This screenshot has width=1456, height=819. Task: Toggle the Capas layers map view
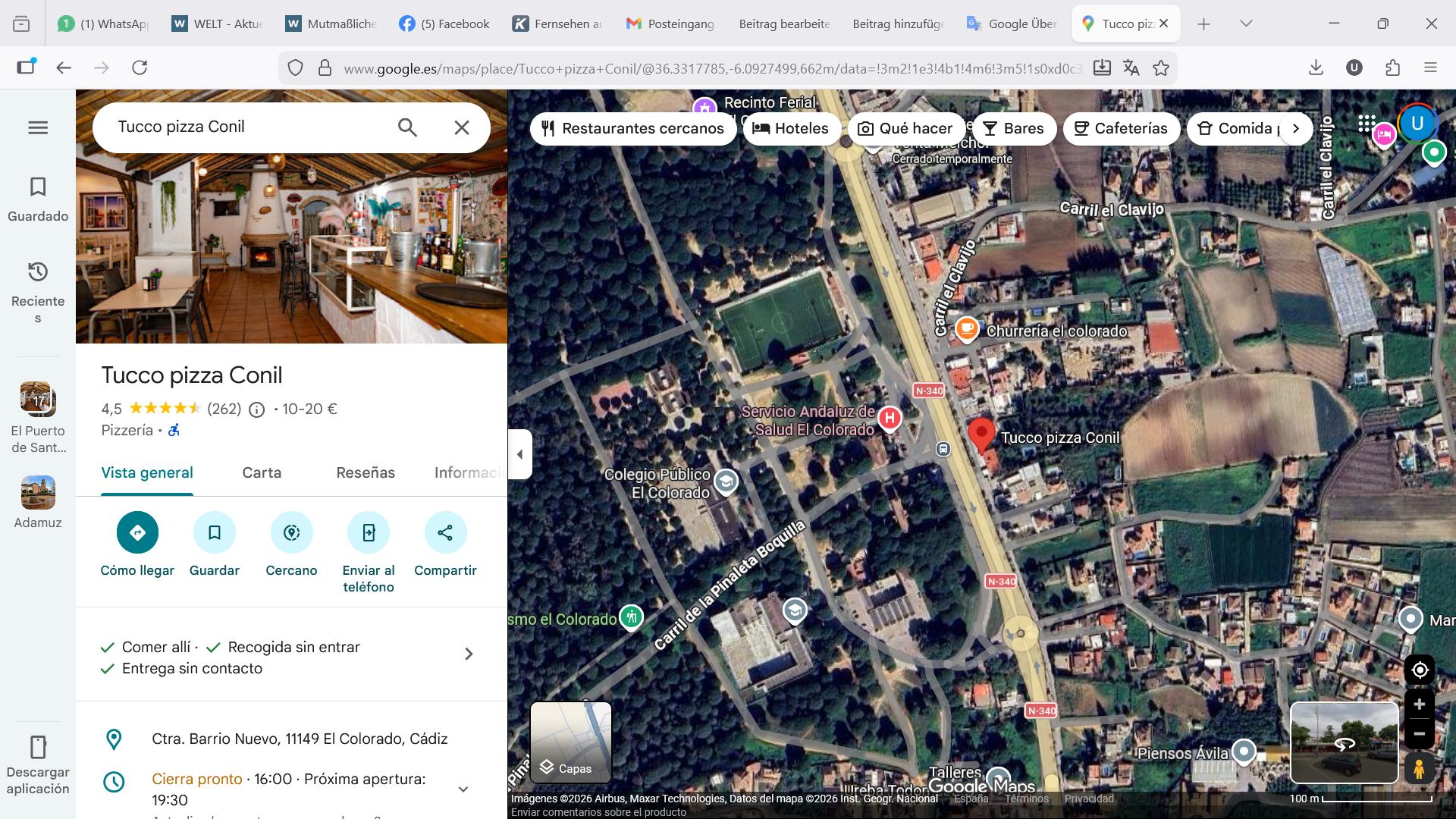571,742
